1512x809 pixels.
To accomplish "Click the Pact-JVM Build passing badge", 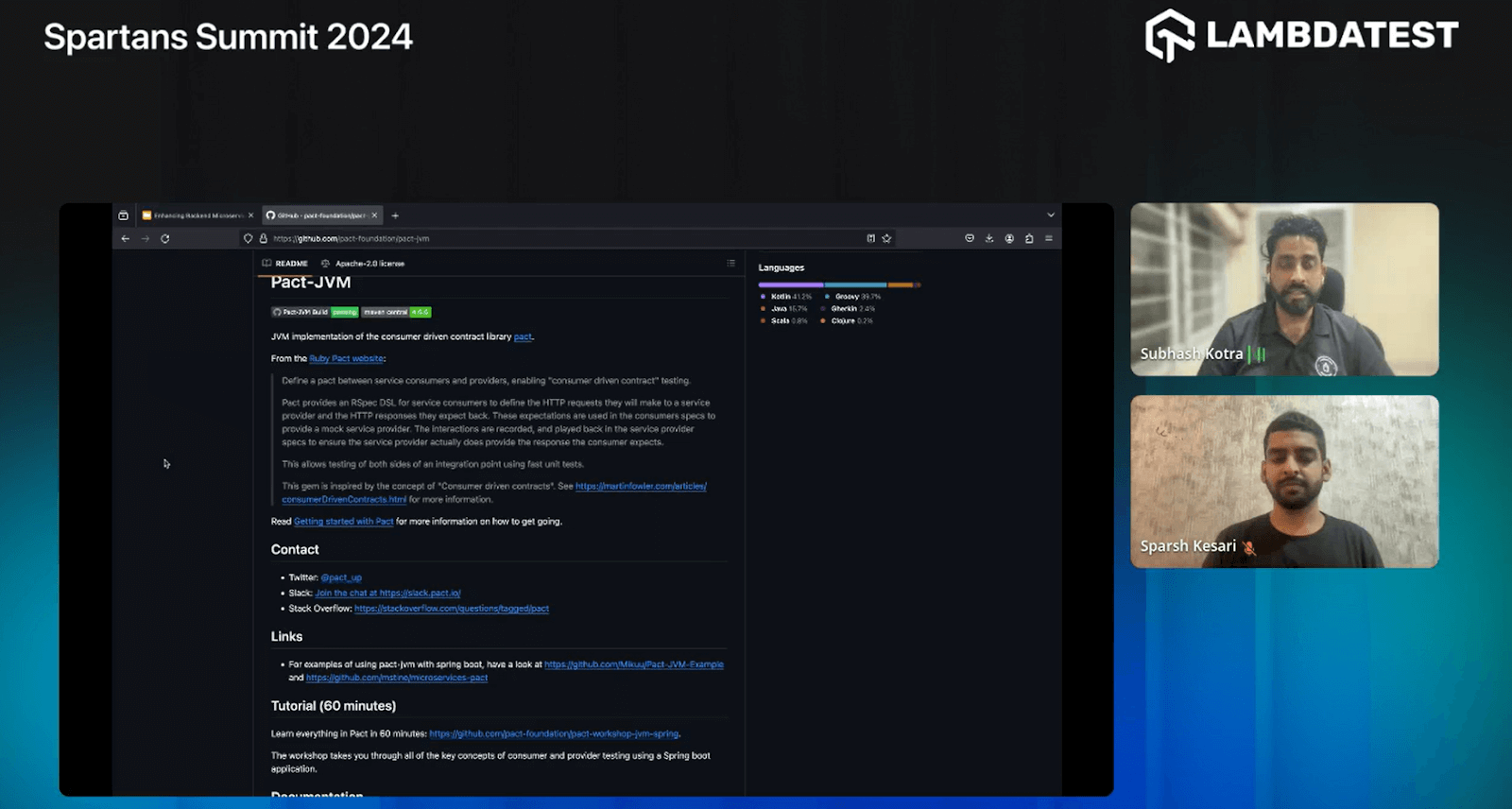I will click(316, 312).
